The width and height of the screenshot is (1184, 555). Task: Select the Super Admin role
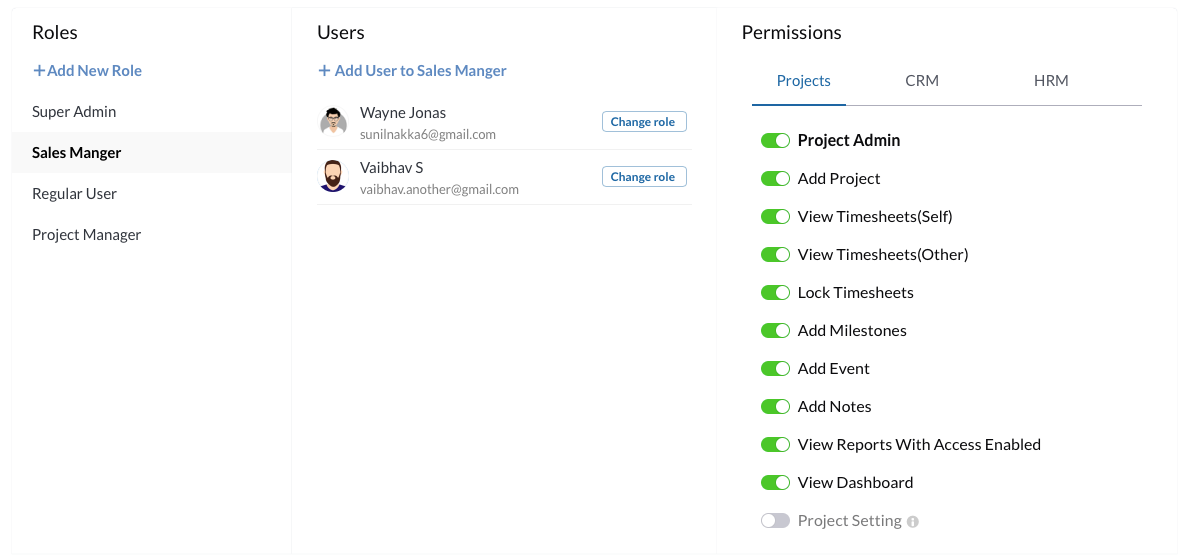pos(74,112)
